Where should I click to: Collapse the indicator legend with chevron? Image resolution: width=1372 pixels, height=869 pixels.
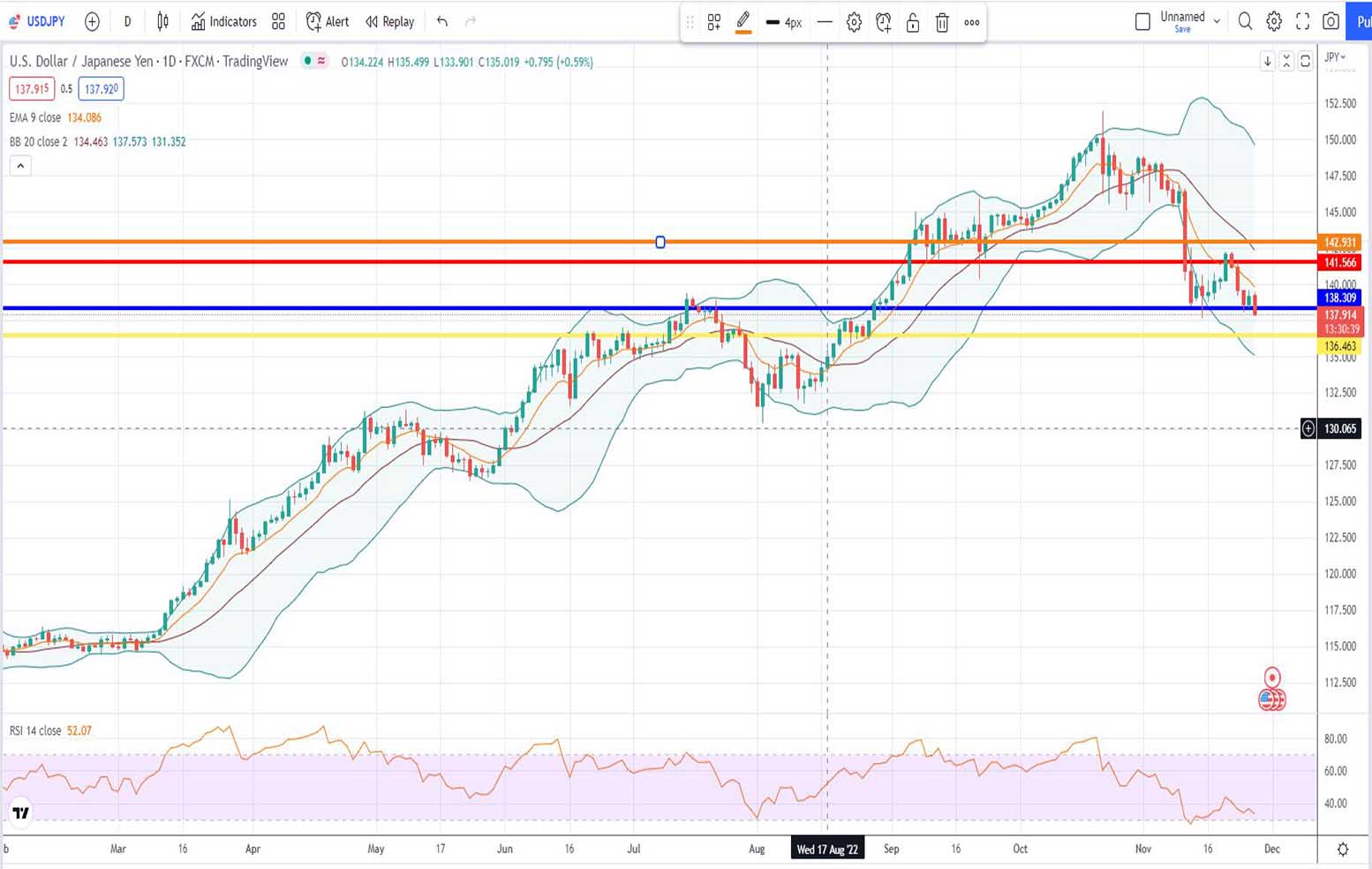pyautogui.click(x=20, y=165)
